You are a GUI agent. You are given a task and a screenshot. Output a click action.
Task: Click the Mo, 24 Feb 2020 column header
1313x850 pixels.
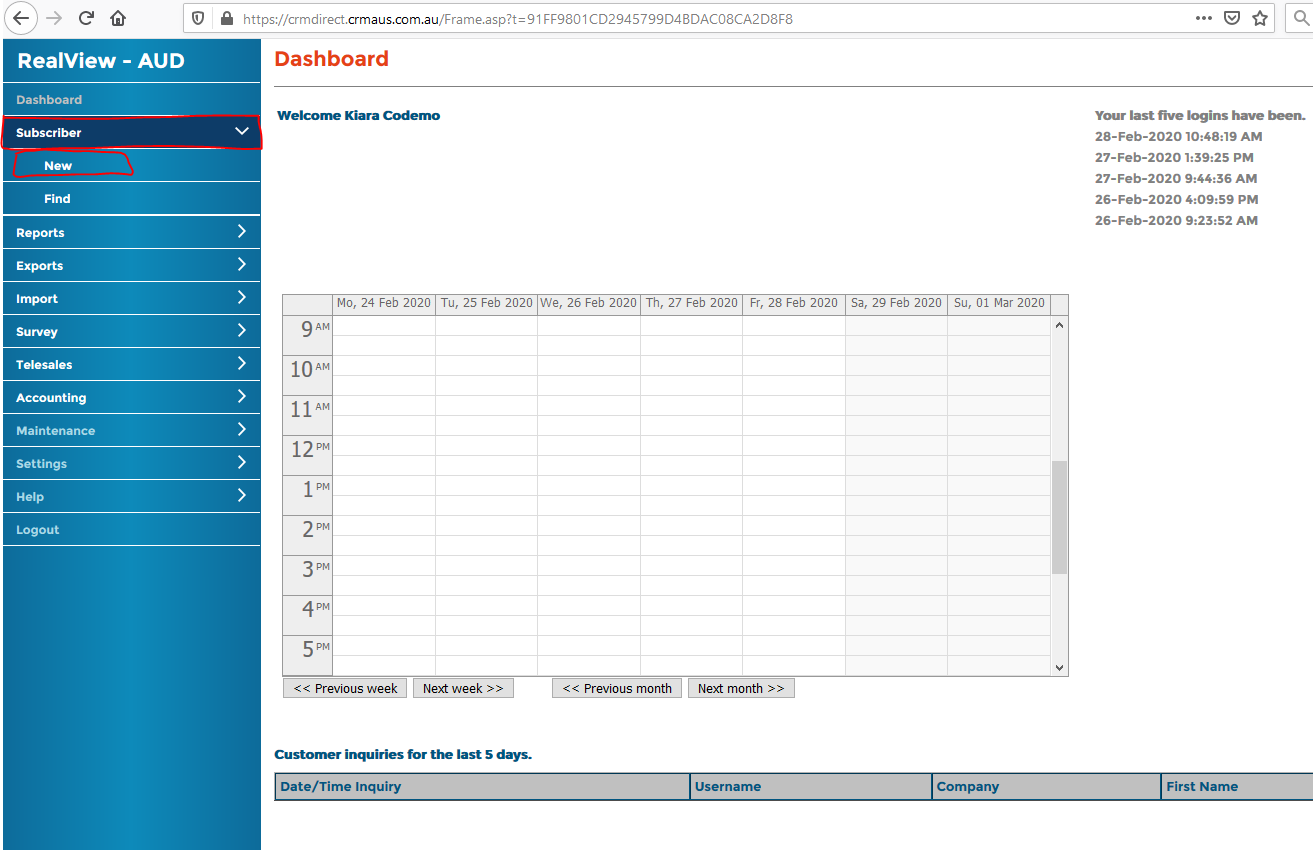tap(384, 303)
